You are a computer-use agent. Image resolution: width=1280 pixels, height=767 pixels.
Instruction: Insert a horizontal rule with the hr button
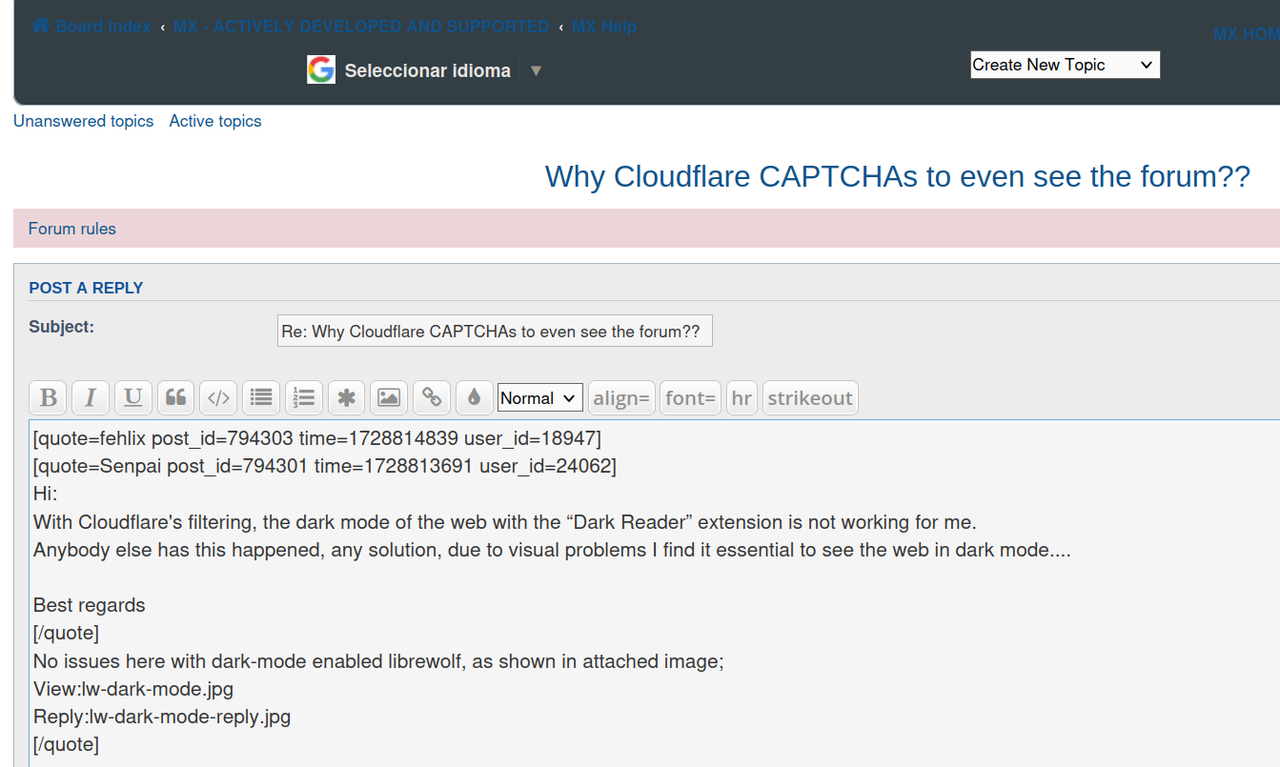point(741,397)
